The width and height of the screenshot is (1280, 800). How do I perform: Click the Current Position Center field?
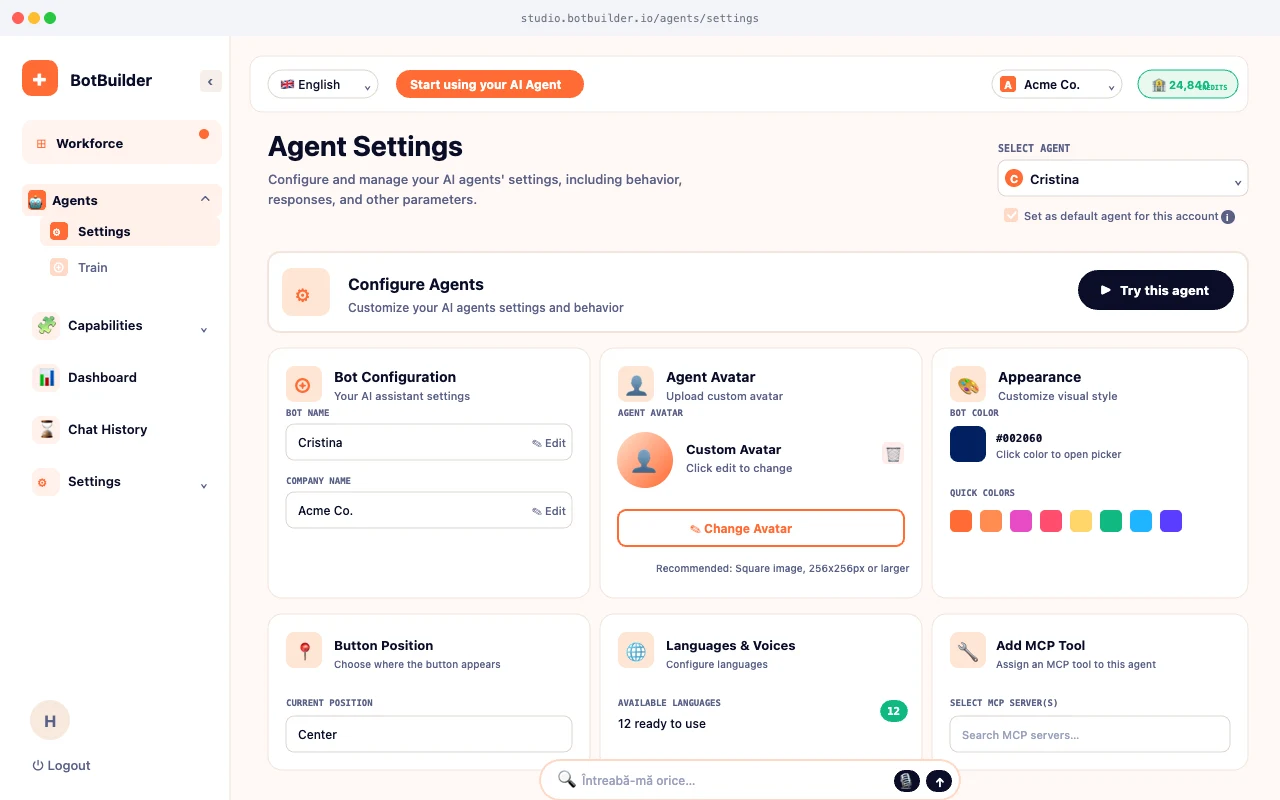[x=429, y=734]
